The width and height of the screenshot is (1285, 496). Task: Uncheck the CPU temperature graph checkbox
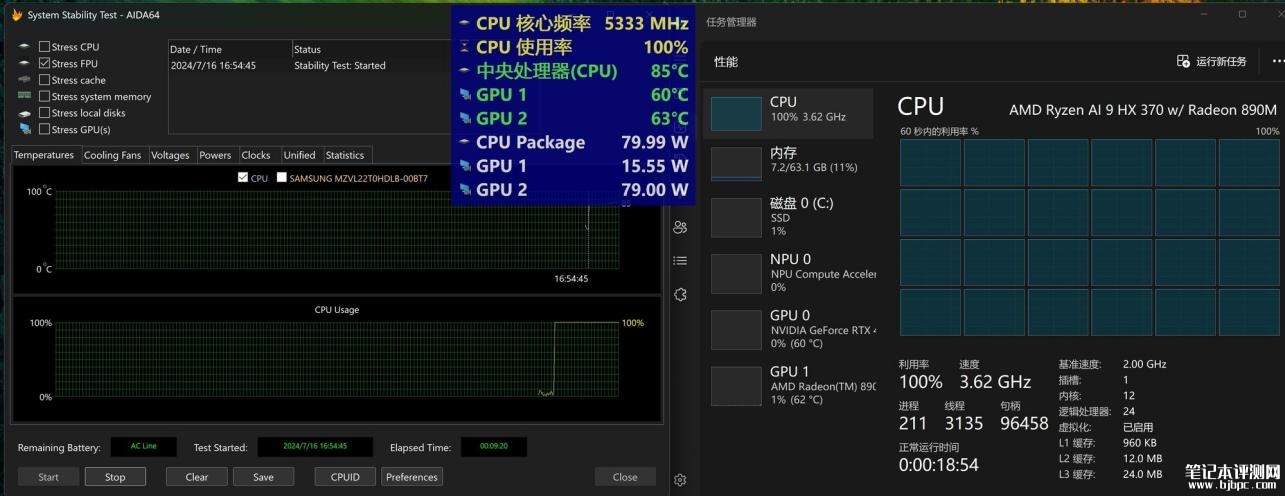coord(243,178)
